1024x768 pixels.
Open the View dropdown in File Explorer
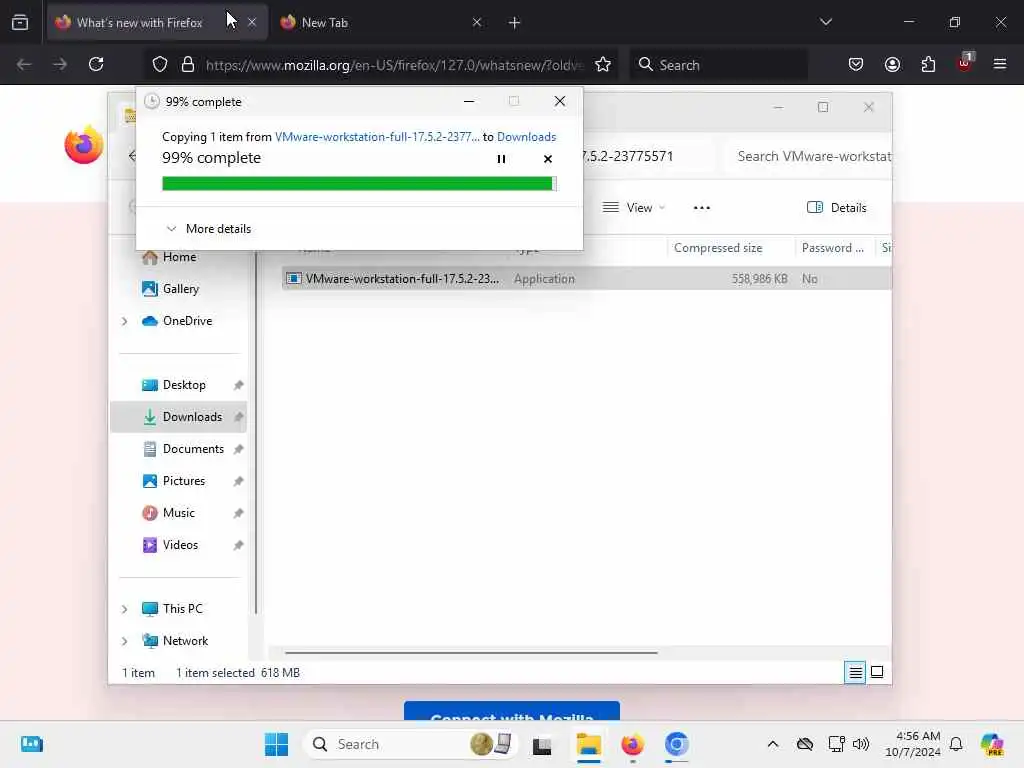633,208
